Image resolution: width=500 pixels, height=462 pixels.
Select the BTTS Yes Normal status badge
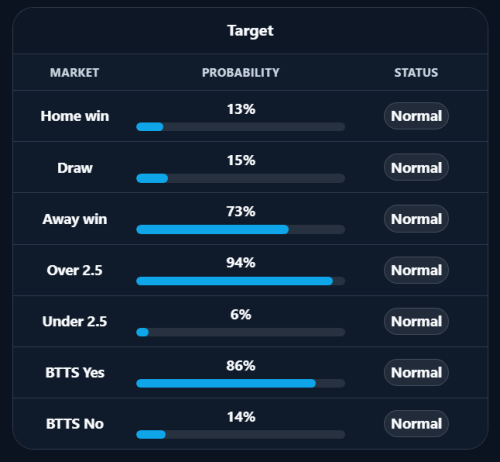click(x=416, y=373)
